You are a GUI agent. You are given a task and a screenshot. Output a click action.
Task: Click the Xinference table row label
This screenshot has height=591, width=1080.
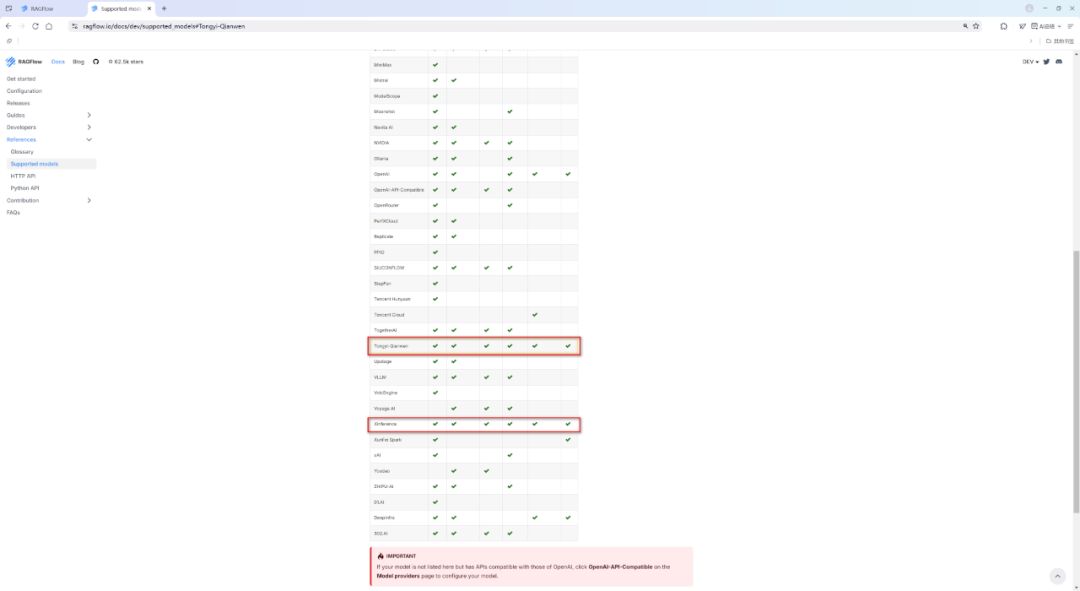(385, 424)
